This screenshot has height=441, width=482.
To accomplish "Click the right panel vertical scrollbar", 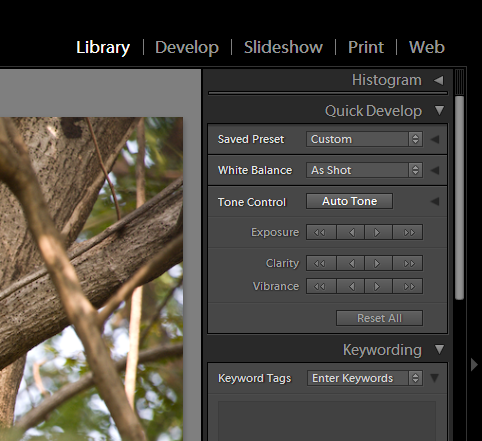I will [459, 198].
